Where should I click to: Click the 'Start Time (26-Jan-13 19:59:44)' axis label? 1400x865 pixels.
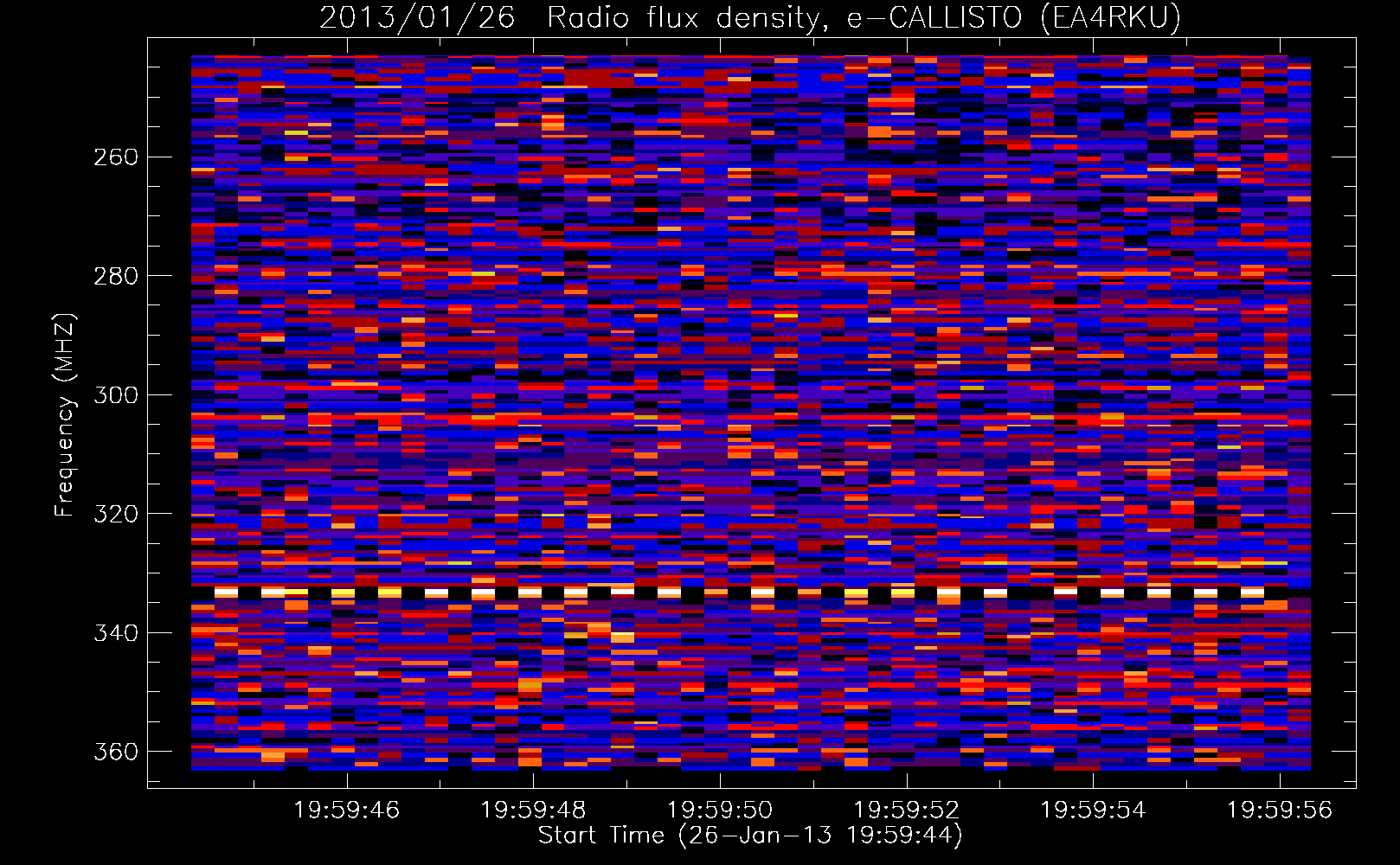[750, 836]
